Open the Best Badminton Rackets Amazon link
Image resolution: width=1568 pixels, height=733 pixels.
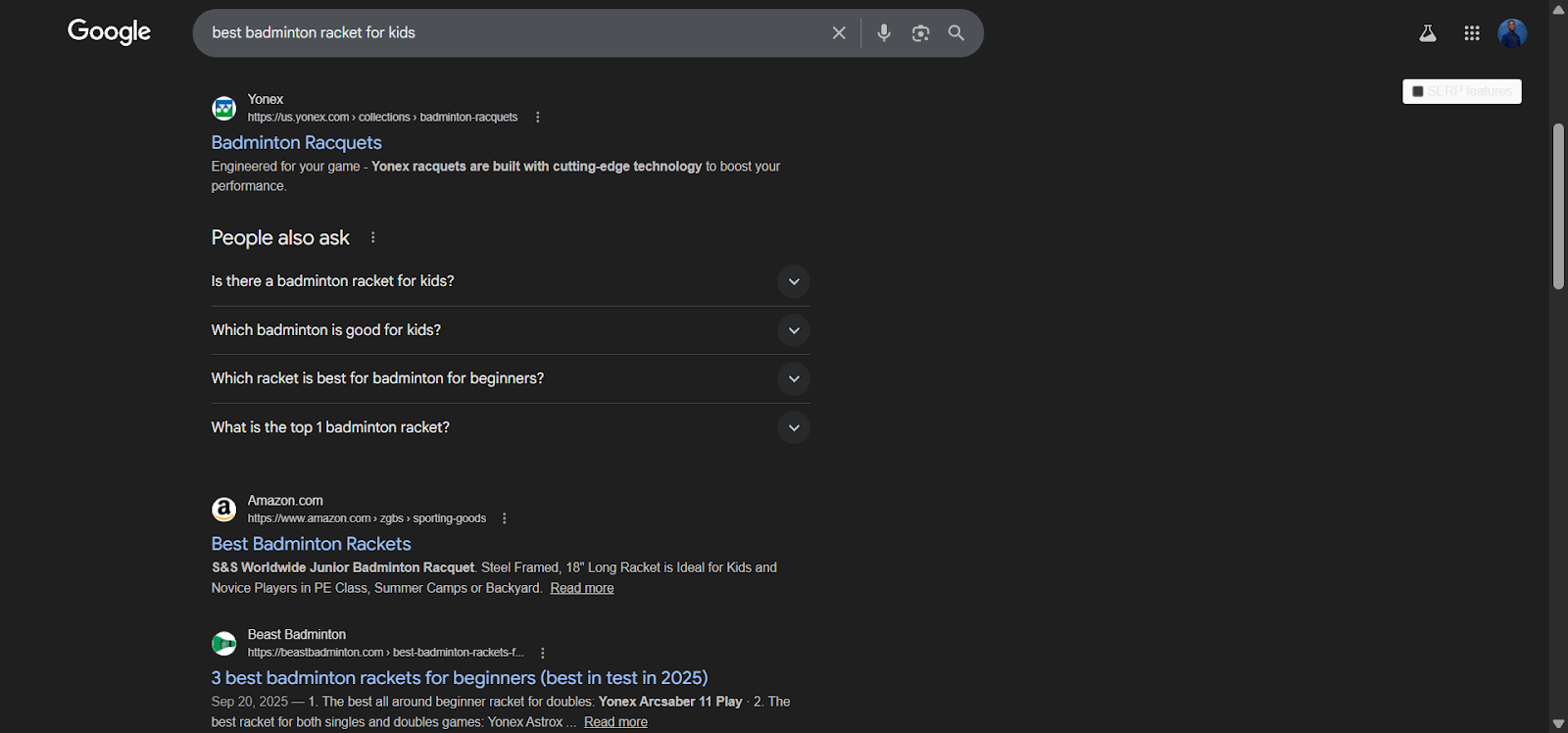click(311, 544)
